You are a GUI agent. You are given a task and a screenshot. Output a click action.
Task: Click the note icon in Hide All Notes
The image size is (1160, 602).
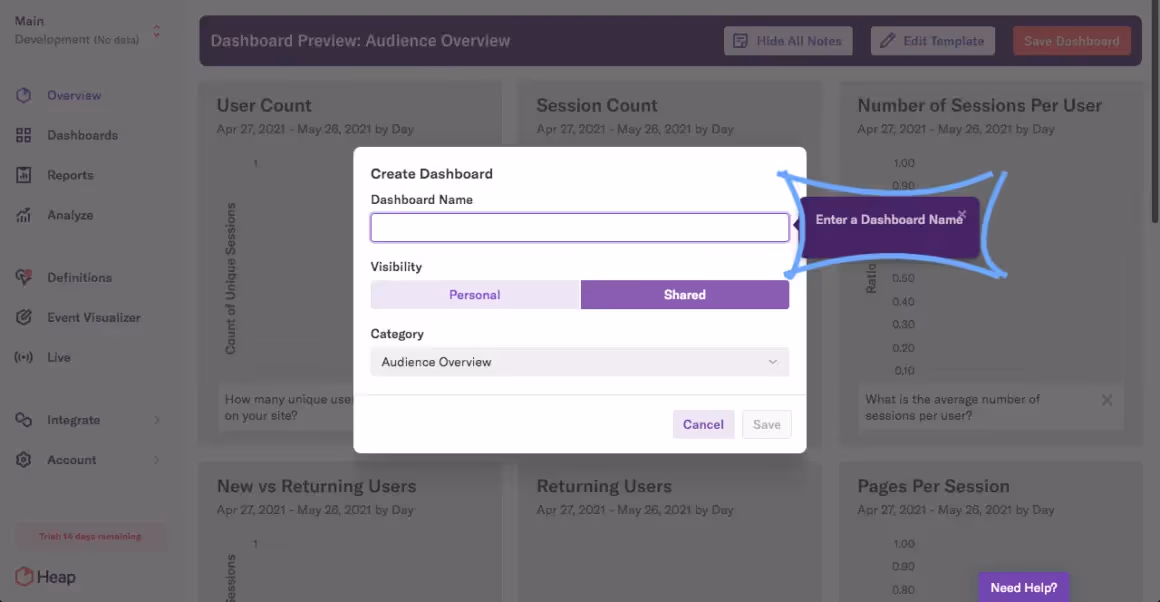pyautogui.click(x=741, y=41)
